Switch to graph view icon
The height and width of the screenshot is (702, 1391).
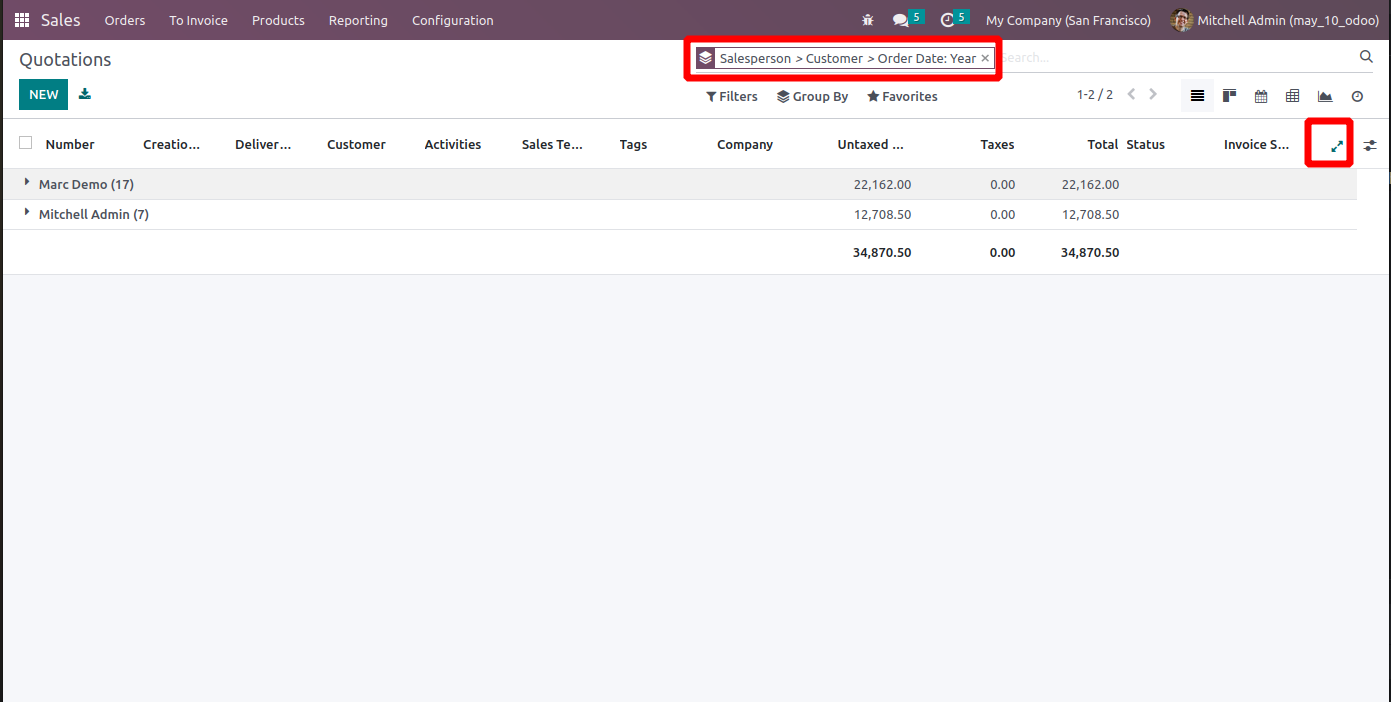(1325, 96)
